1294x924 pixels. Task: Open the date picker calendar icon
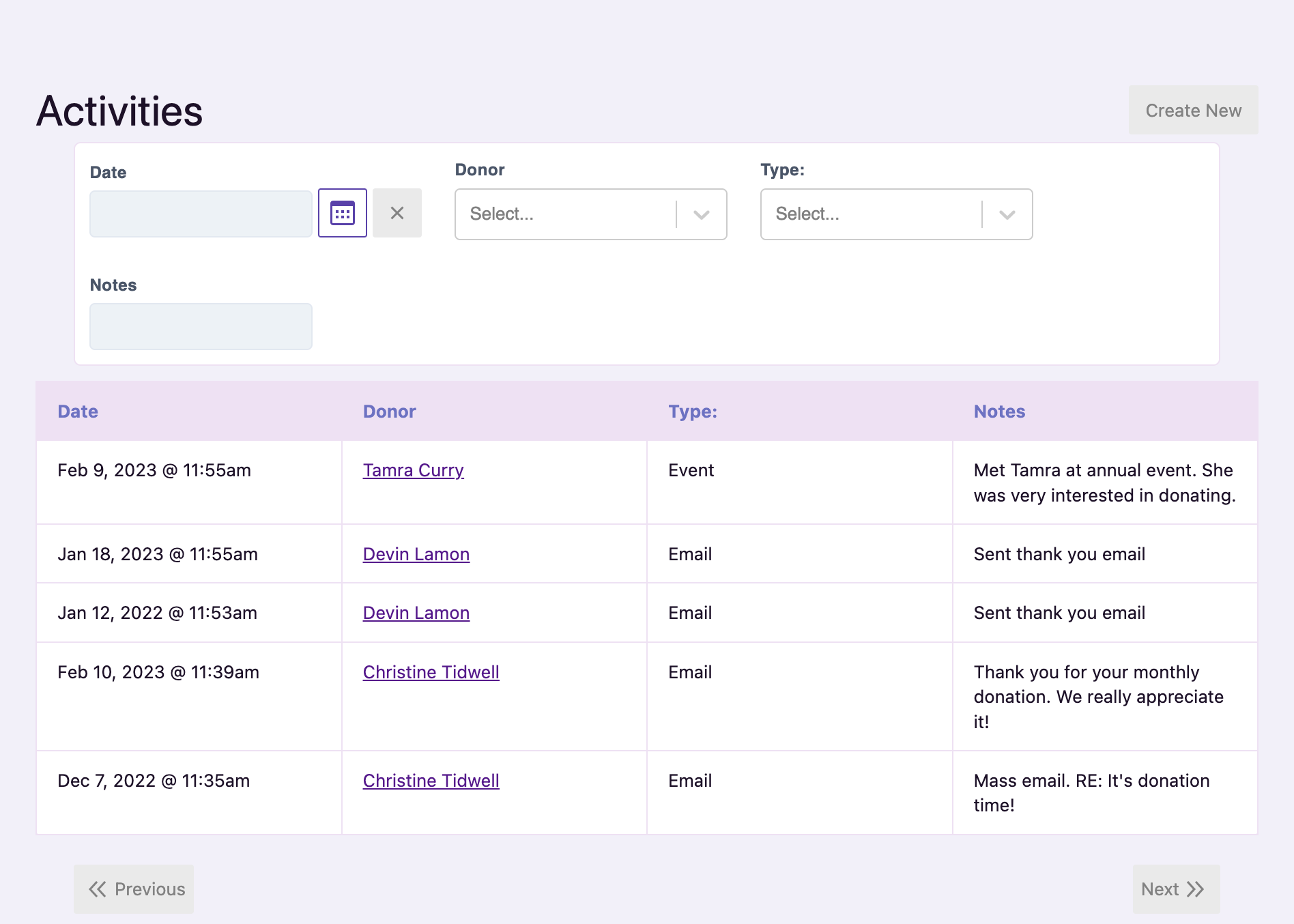point(342,213)
